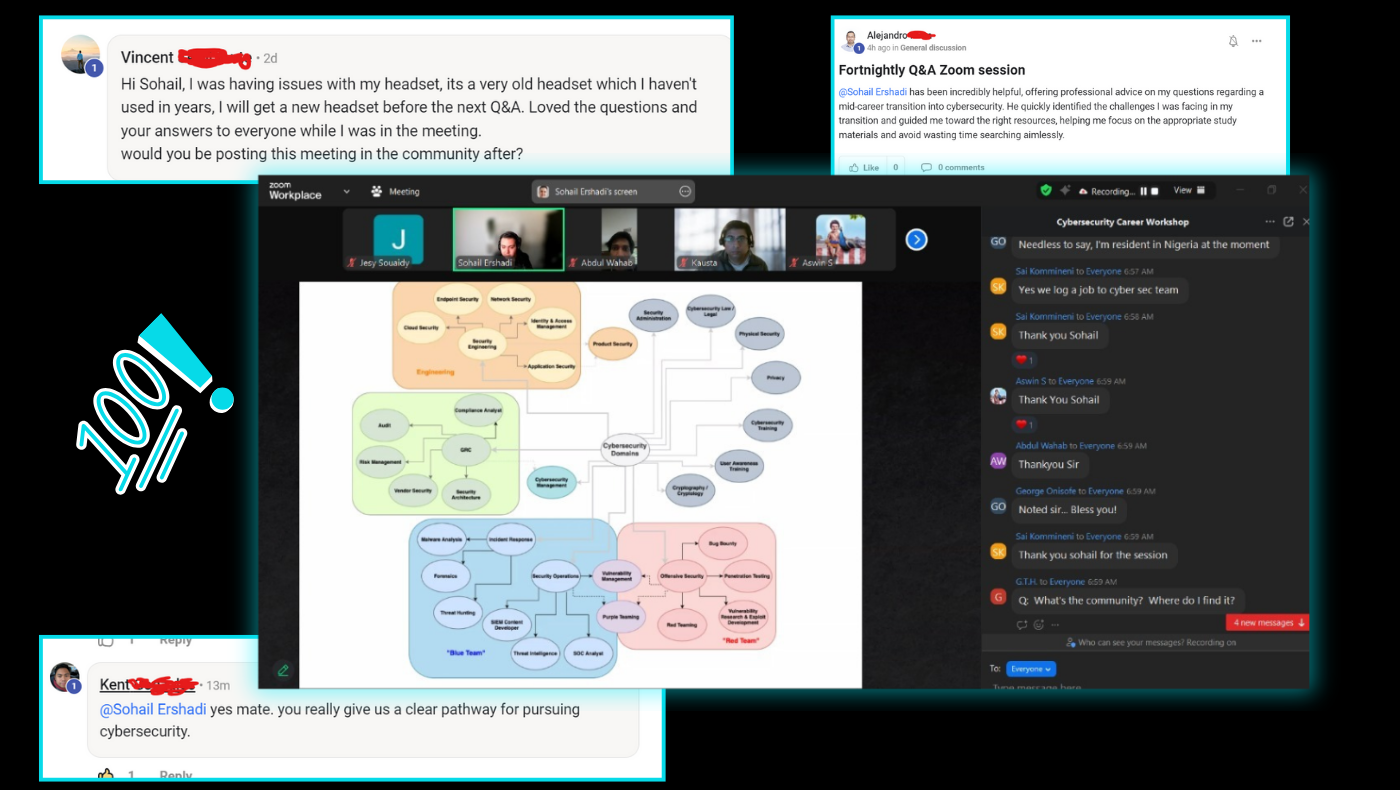Click the Penetration Testing diagram node

pos(747,576)
